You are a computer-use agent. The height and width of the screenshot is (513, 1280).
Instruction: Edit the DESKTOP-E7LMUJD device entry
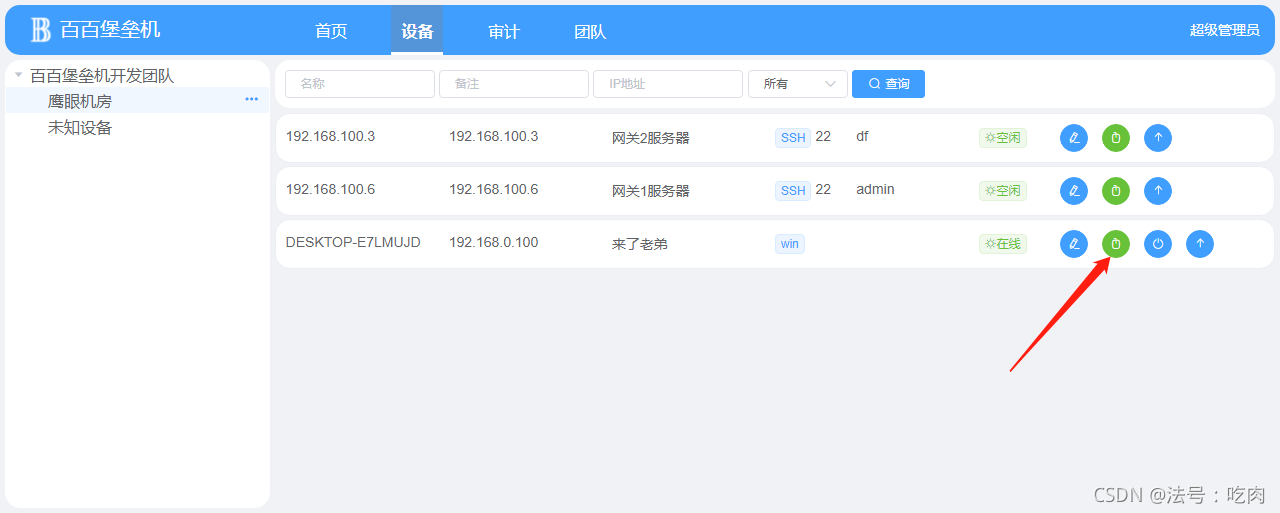tap(1074, 244)
